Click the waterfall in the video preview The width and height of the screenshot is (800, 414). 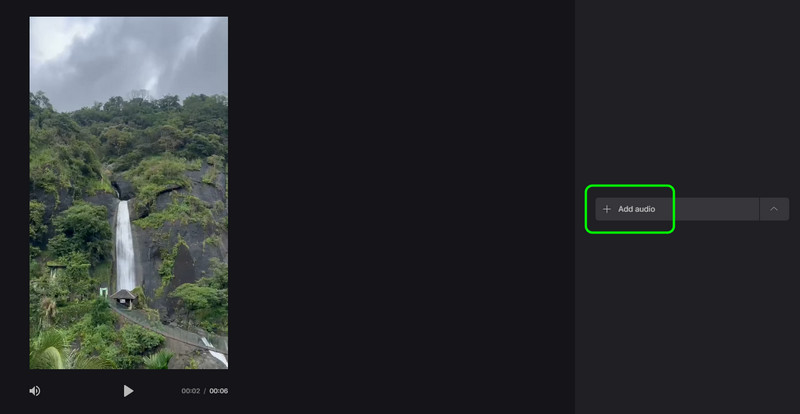(125, 245)
